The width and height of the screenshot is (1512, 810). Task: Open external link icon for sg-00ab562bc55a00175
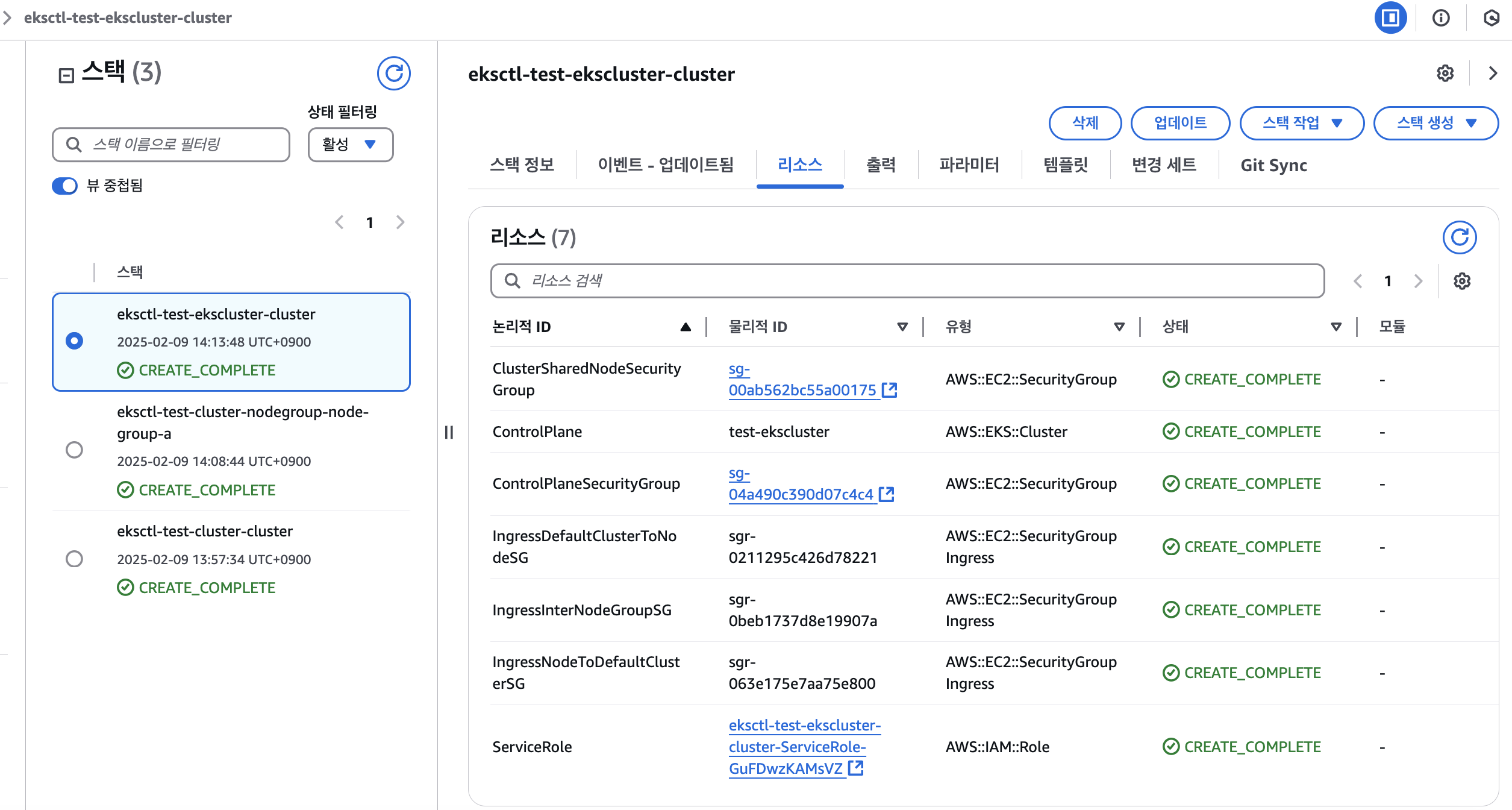(889, 391)
